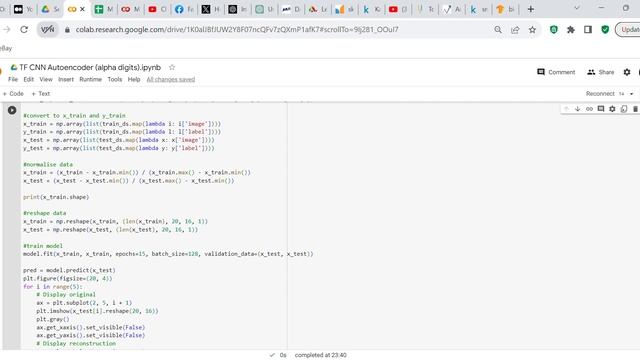640x360 pixels.
Task: Toggle the browser side panel icon
Action: (x=588, y=30)
